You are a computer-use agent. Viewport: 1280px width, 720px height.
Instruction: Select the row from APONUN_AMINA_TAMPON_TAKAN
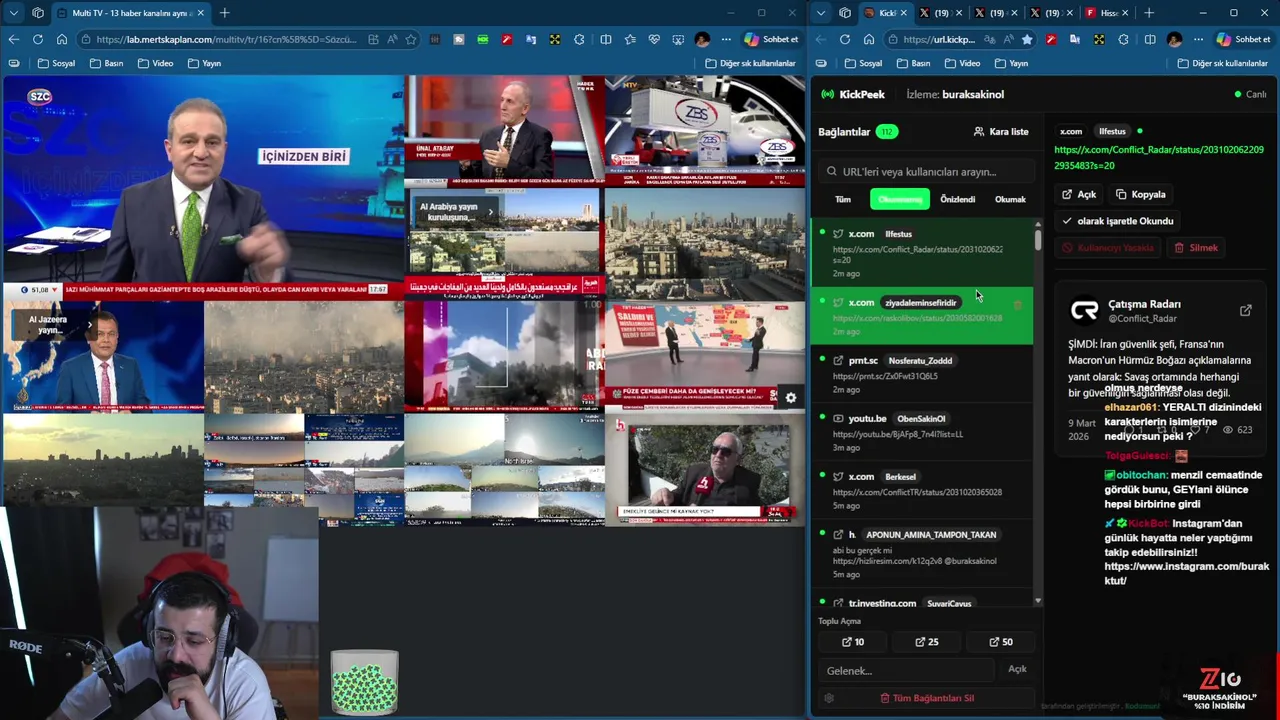(x=921, y=553)
